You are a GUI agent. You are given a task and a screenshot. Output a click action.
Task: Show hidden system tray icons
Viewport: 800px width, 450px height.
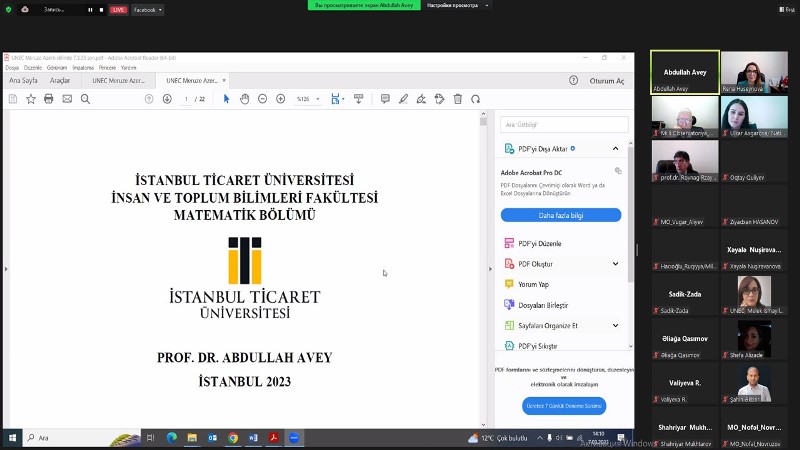pyautogui.click(x=539, y=438)
